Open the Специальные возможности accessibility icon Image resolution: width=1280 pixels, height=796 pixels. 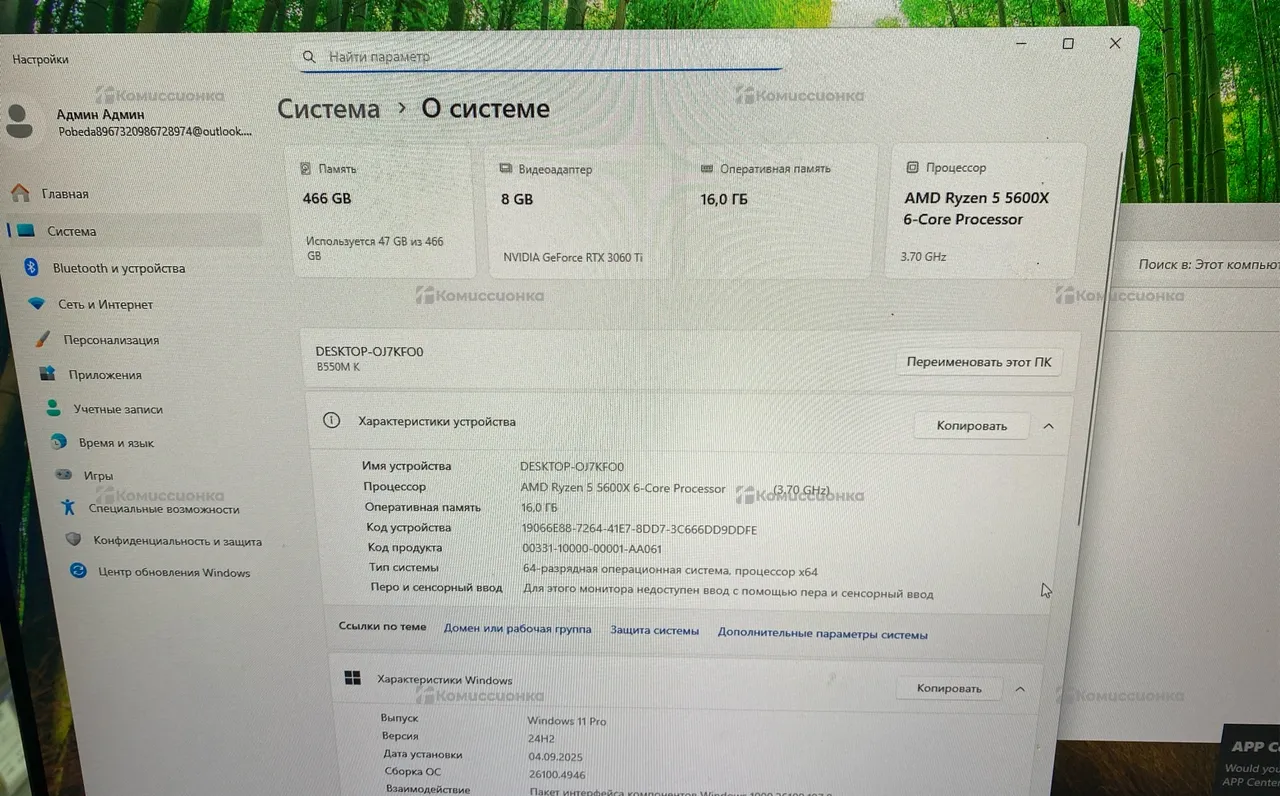coord(68,507)
